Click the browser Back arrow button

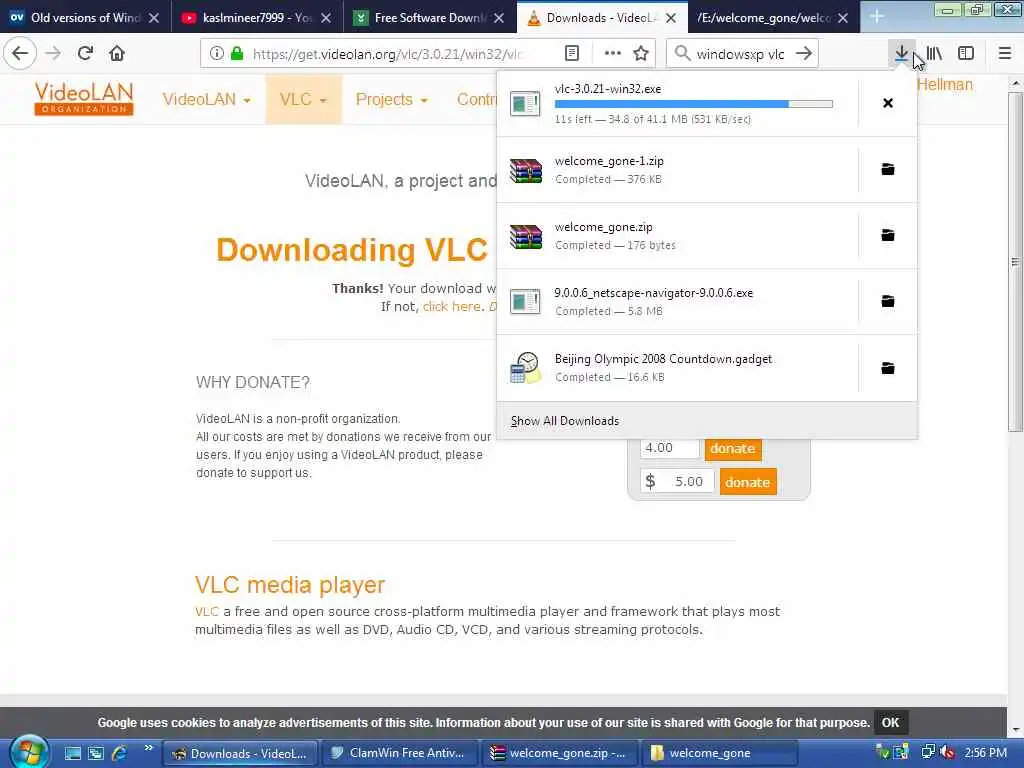20,54
